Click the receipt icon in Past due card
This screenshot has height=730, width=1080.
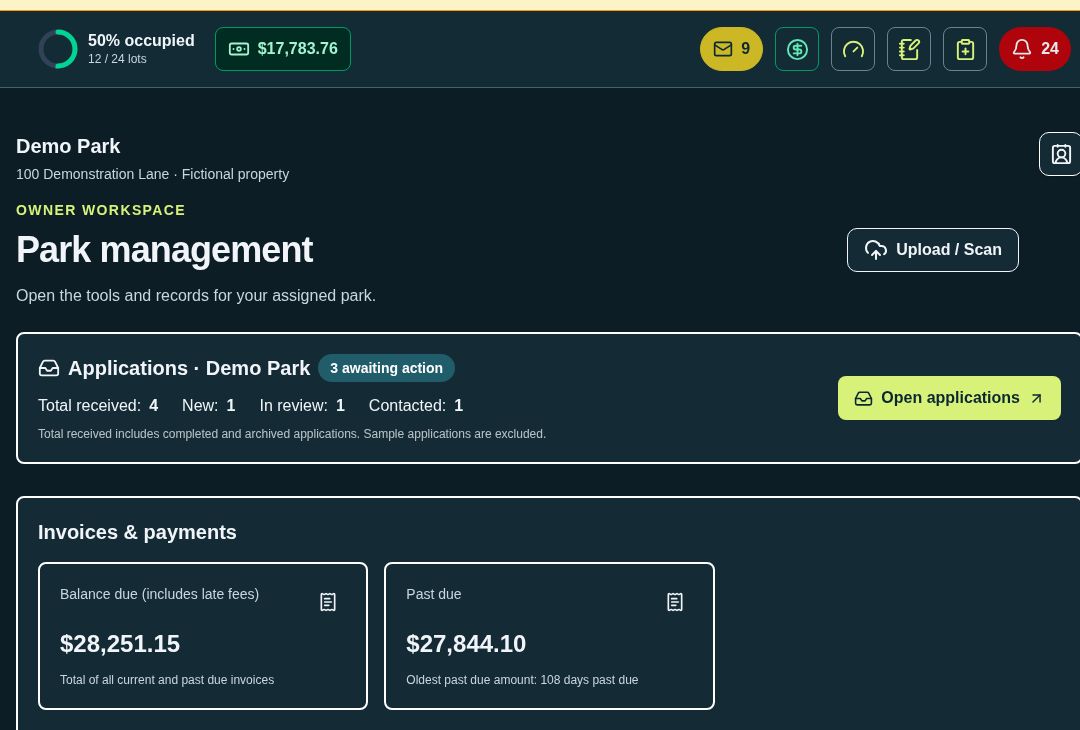click(x=675, y=602)
